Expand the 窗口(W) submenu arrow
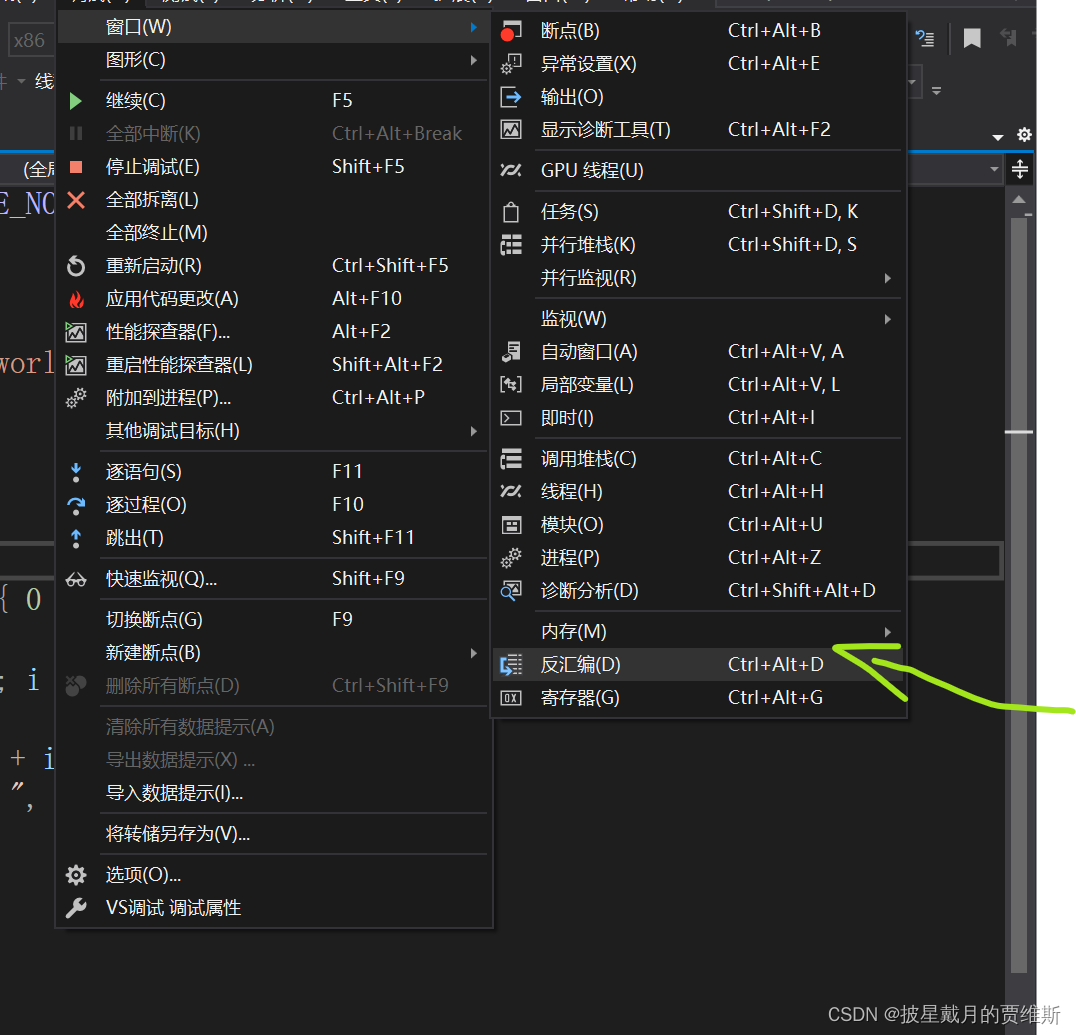 [x=473, y=27]
